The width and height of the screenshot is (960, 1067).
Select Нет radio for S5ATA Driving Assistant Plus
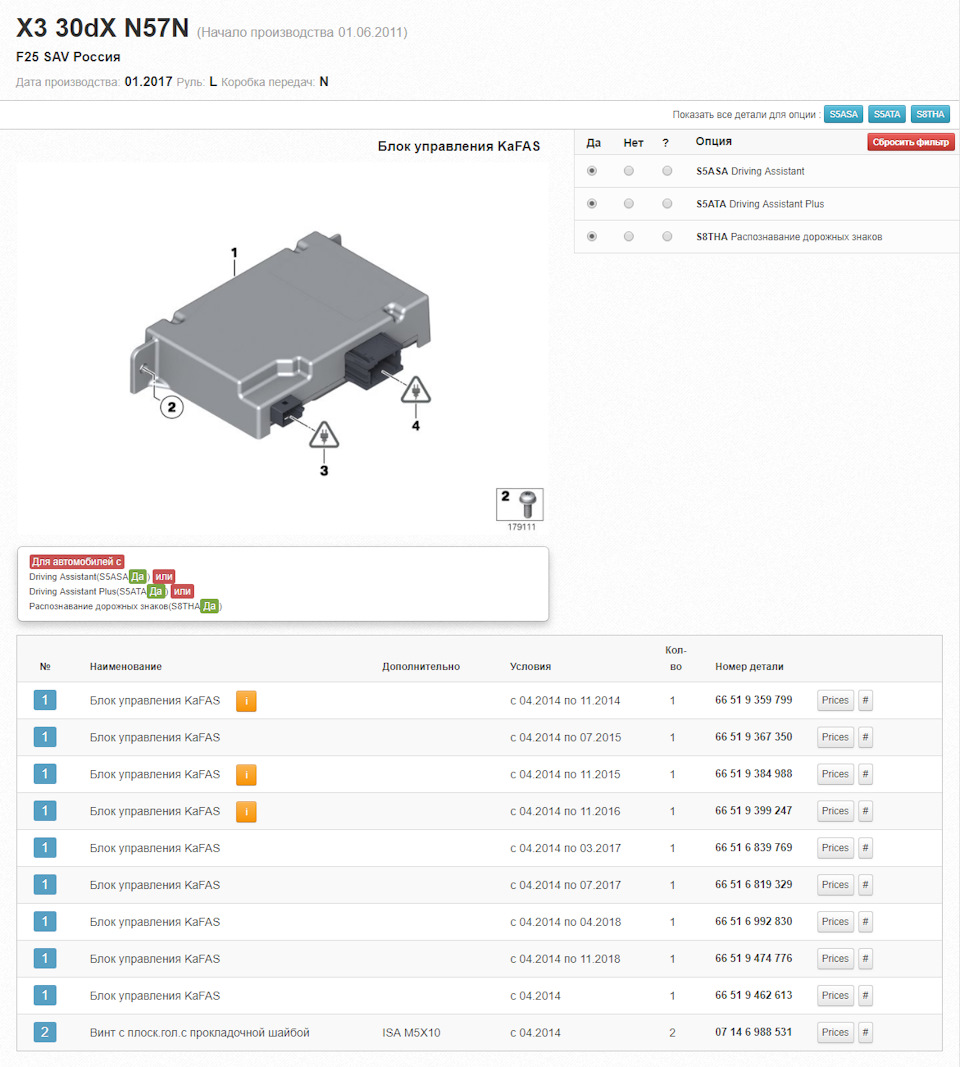pyautogui.click(x=629, y=203)
